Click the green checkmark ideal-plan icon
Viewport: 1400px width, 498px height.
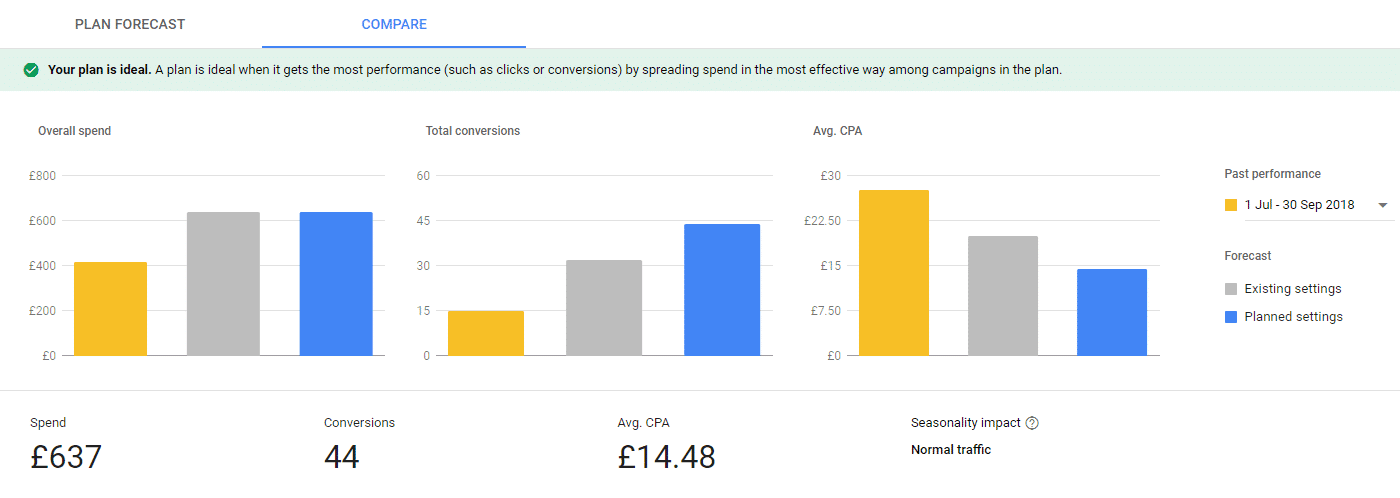pyautogui.click(x=31, y=70)
